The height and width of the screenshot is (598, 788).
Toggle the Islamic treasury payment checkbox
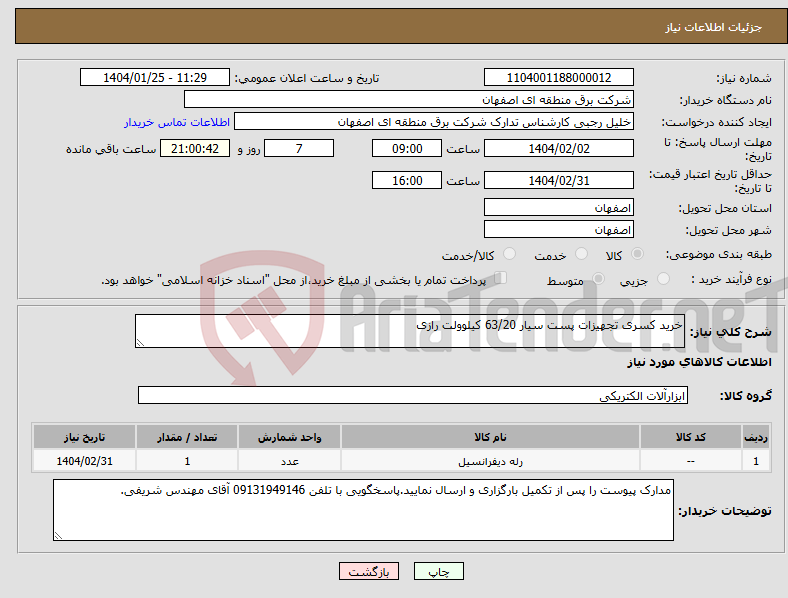501,278
